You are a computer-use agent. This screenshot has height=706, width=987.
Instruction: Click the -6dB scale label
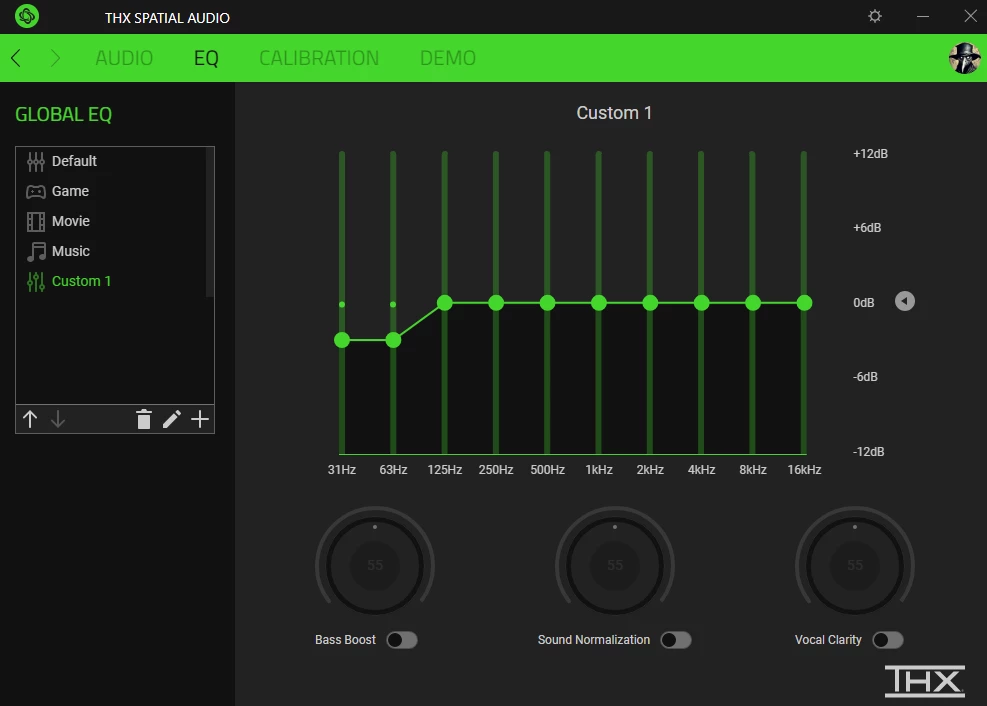866,377
